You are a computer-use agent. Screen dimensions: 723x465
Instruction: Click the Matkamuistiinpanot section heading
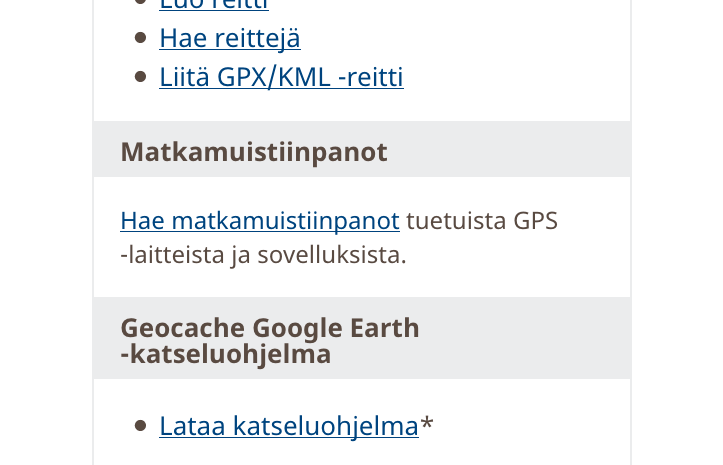[253, 152]
